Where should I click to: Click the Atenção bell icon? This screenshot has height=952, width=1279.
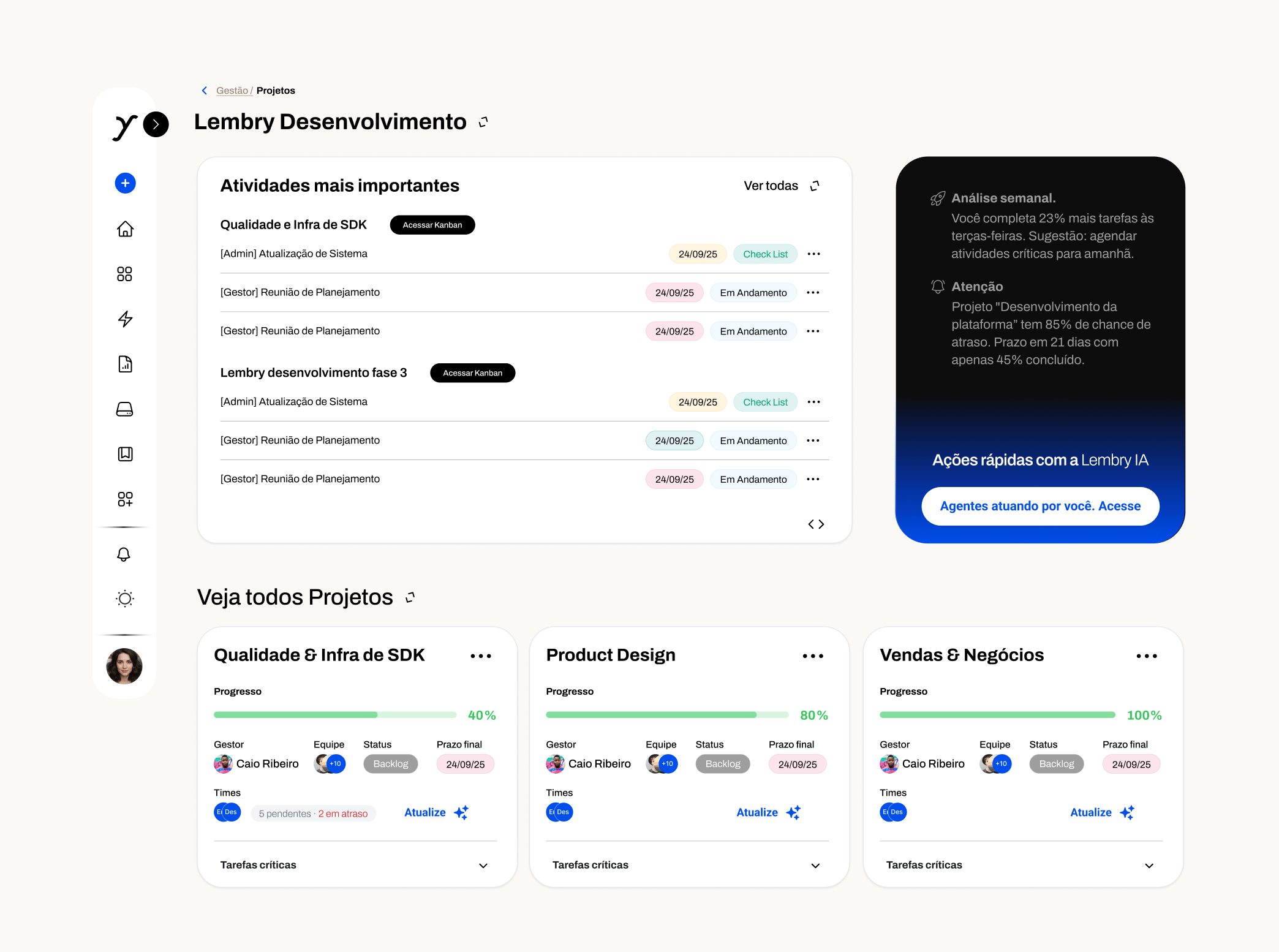[x=938, y=286]
